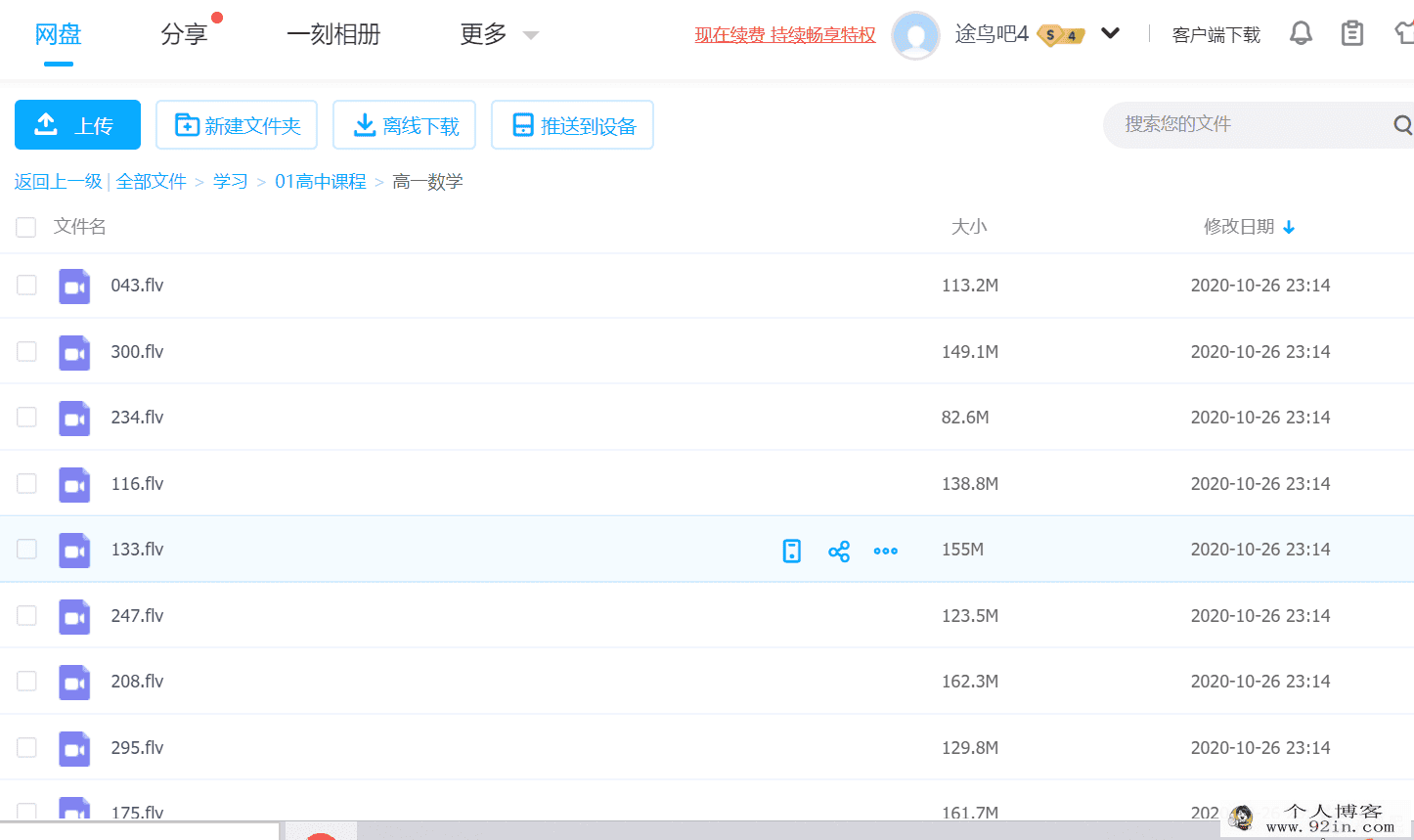
Task: Sort by the 文件名 column header
Action: (80, 226)
